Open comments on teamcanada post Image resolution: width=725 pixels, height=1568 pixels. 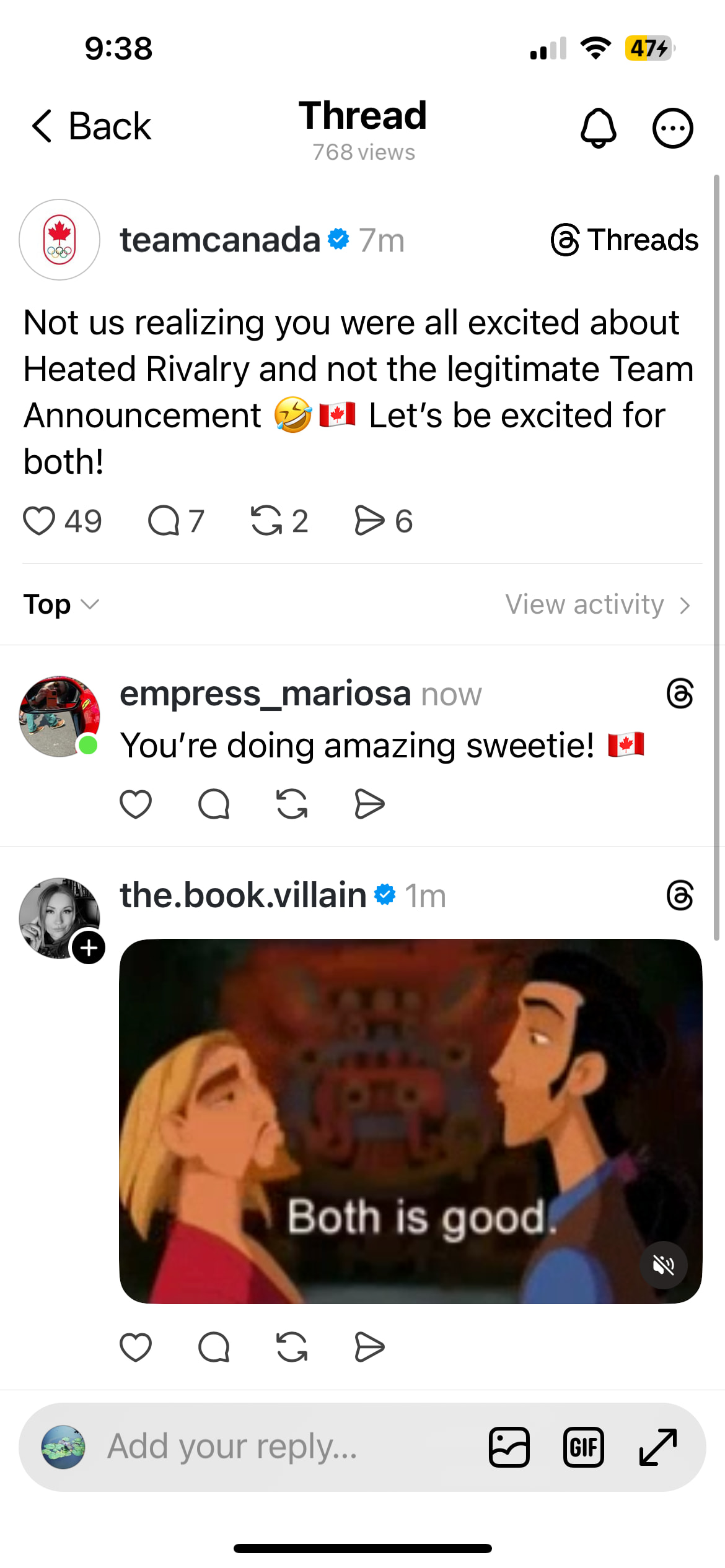(x=164, y=520)
